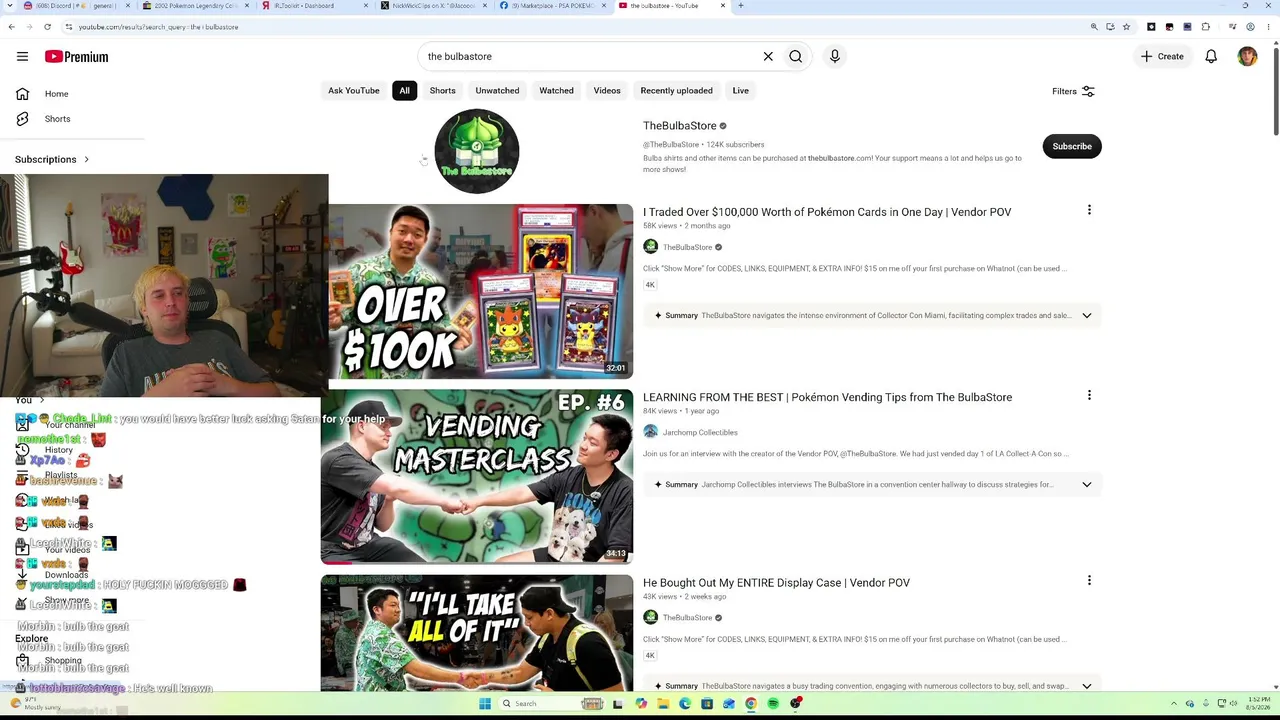This screenshot has height=720, width=1280.
Task: Subscribe to TheBulbaStore
Action: pyautogui.click(x=1071, y=147)
